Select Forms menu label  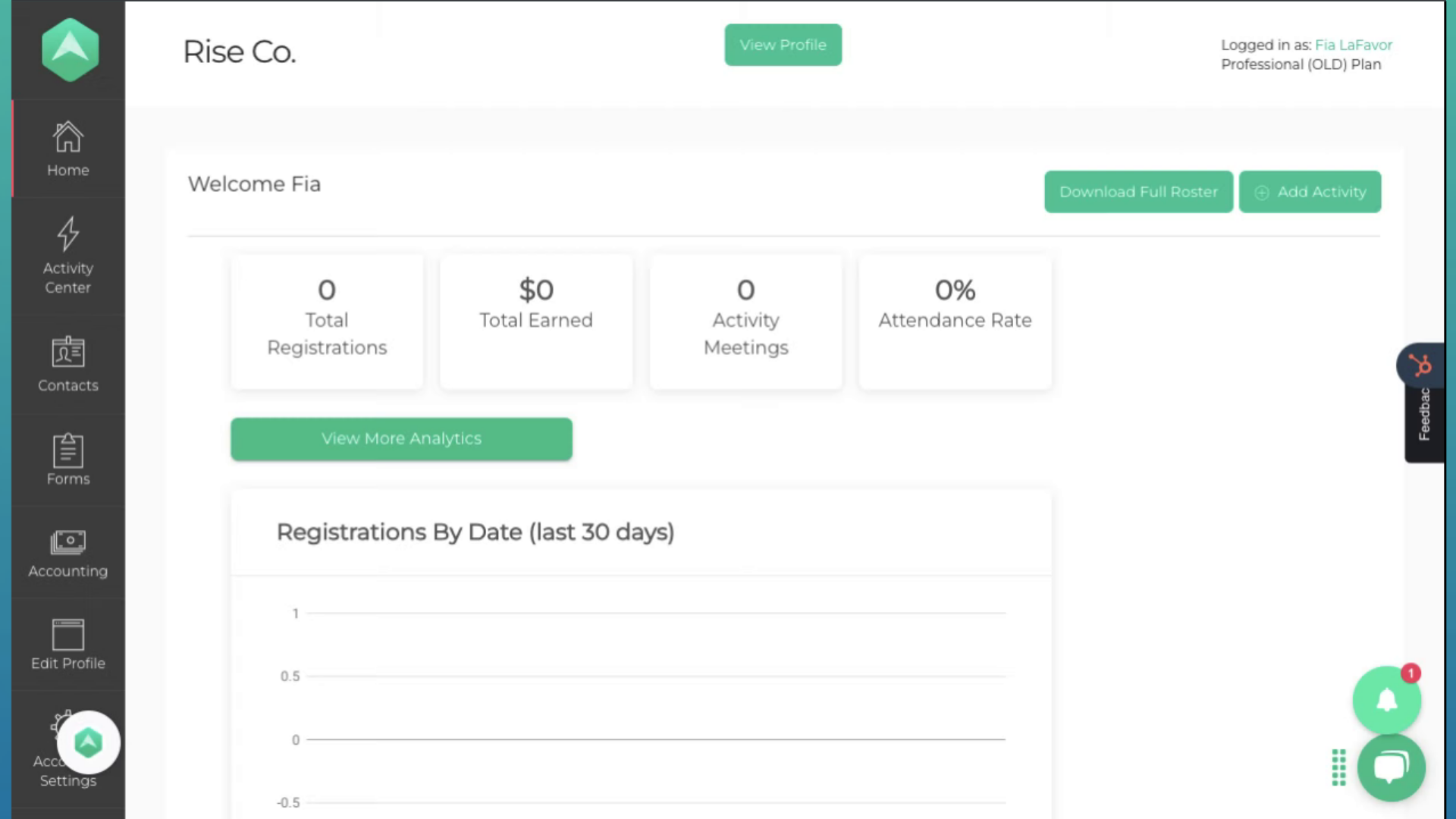coord(67,479)
